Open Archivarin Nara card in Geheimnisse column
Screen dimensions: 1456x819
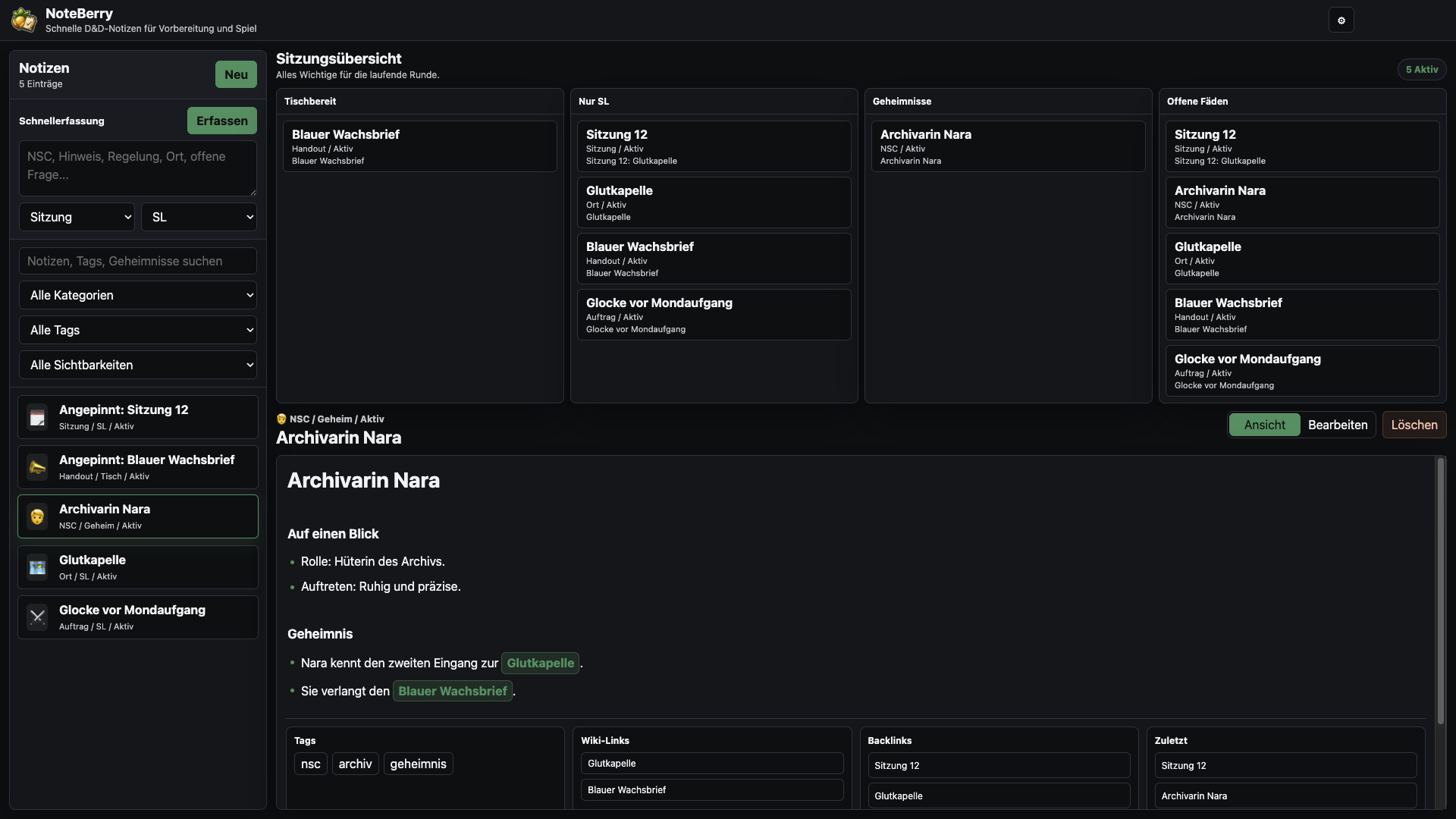tap(1009, 146)
